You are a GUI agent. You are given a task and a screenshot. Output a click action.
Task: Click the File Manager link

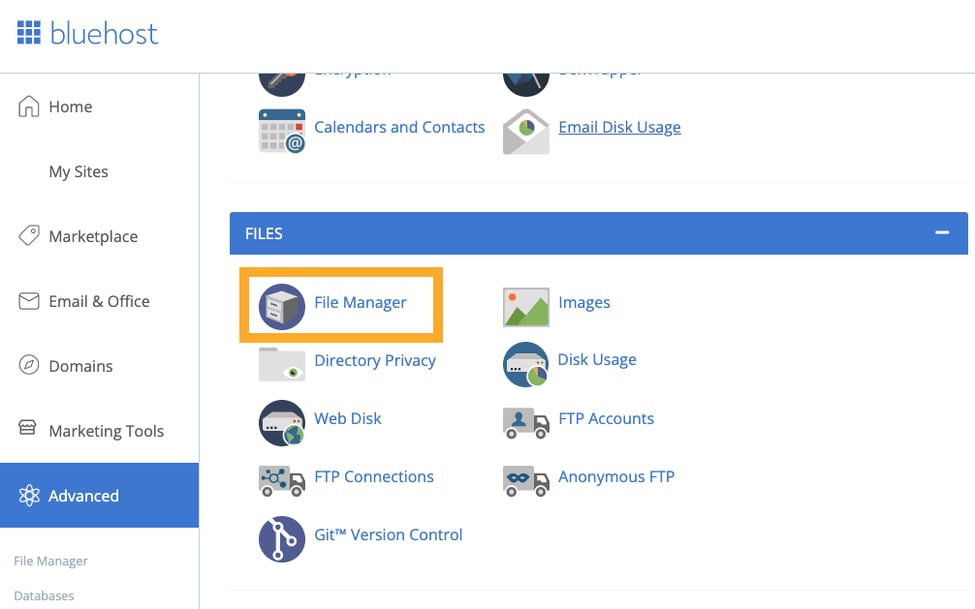(50, 561)
